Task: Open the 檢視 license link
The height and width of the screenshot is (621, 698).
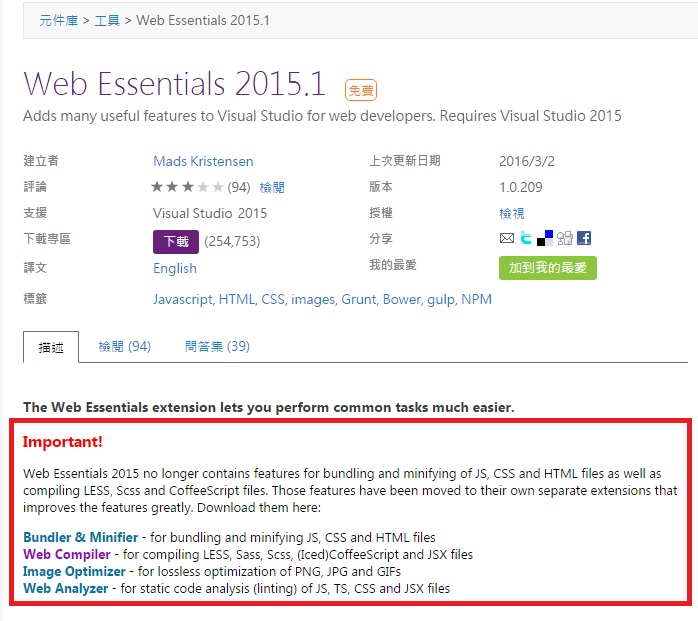Action: click(x=512, y=213)
